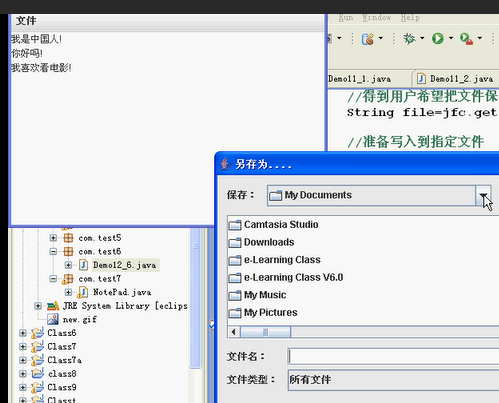
Task: Click the file list horizontal scrollbar thumb
Action: click(265, 332)
